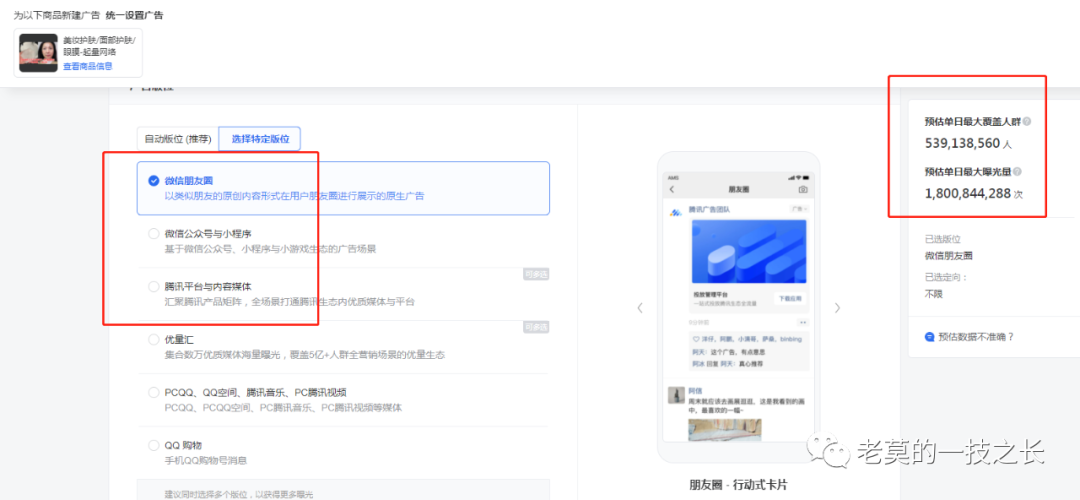Click the product thumbnail image
Image resolution: width=1080 pixels, height=500 pixels.
(38, 53)
